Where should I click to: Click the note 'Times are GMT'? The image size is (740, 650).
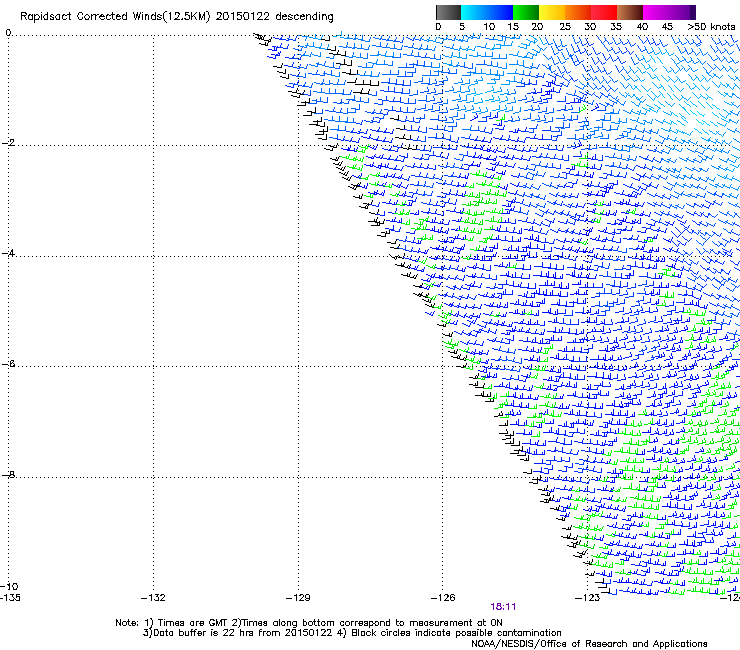click(191, 623)
